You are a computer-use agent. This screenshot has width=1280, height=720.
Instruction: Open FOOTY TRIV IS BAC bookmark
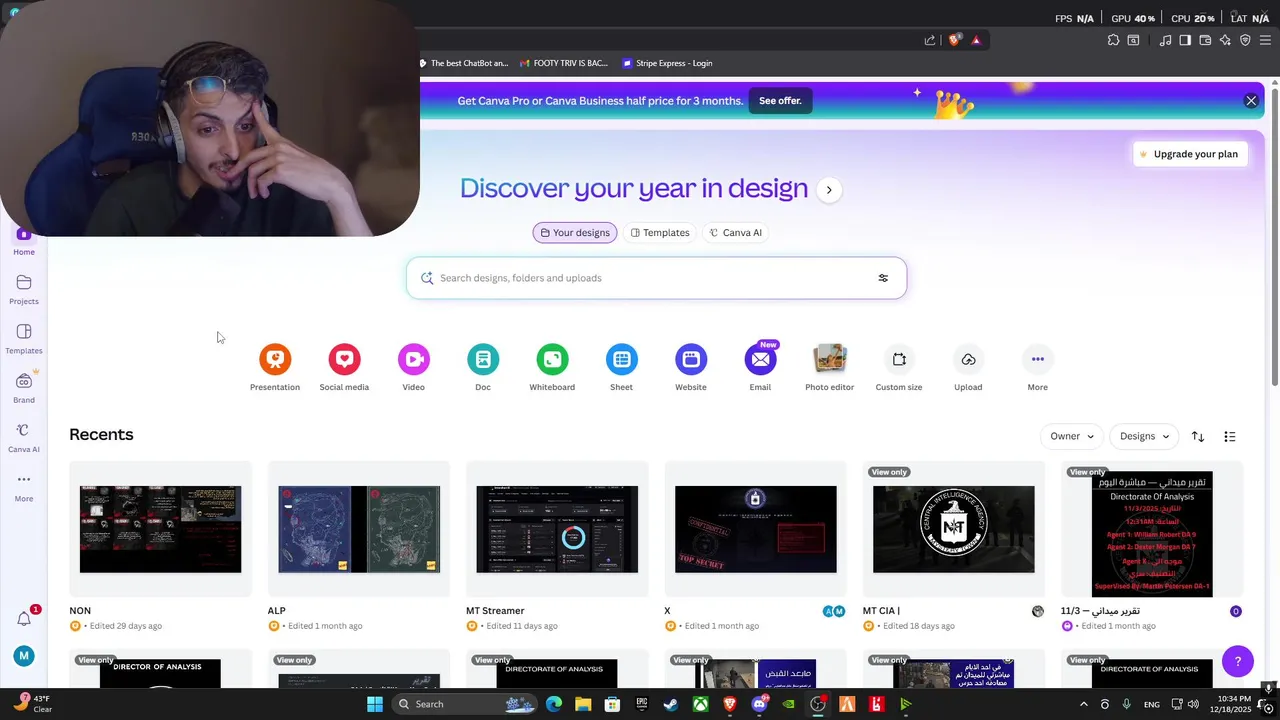click(x=564, y=63)
